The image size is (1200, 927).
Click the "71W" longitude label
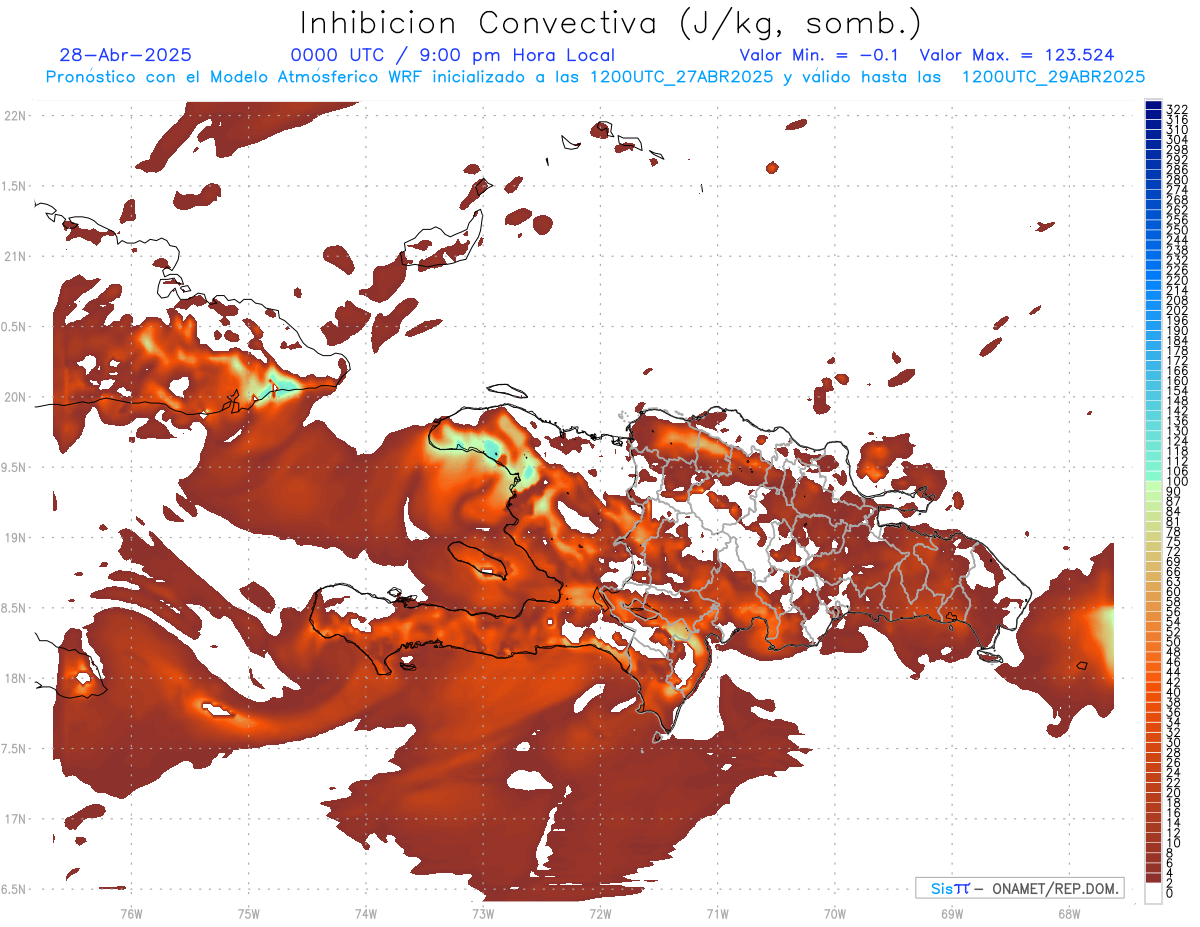click(x=717, y=913)
